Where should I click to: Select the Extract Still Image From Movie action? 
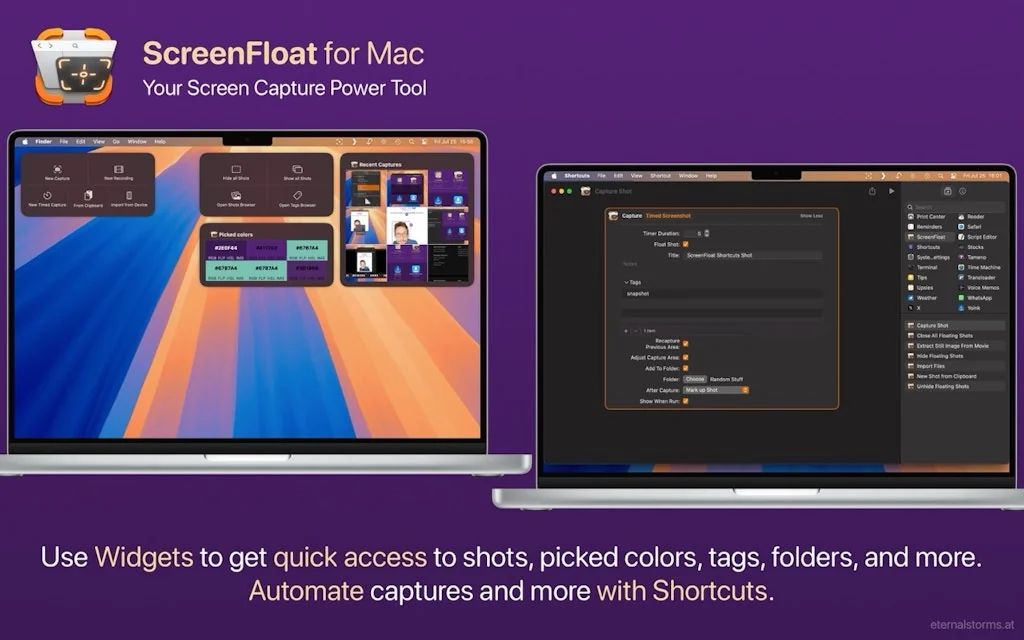click(952, 345)
